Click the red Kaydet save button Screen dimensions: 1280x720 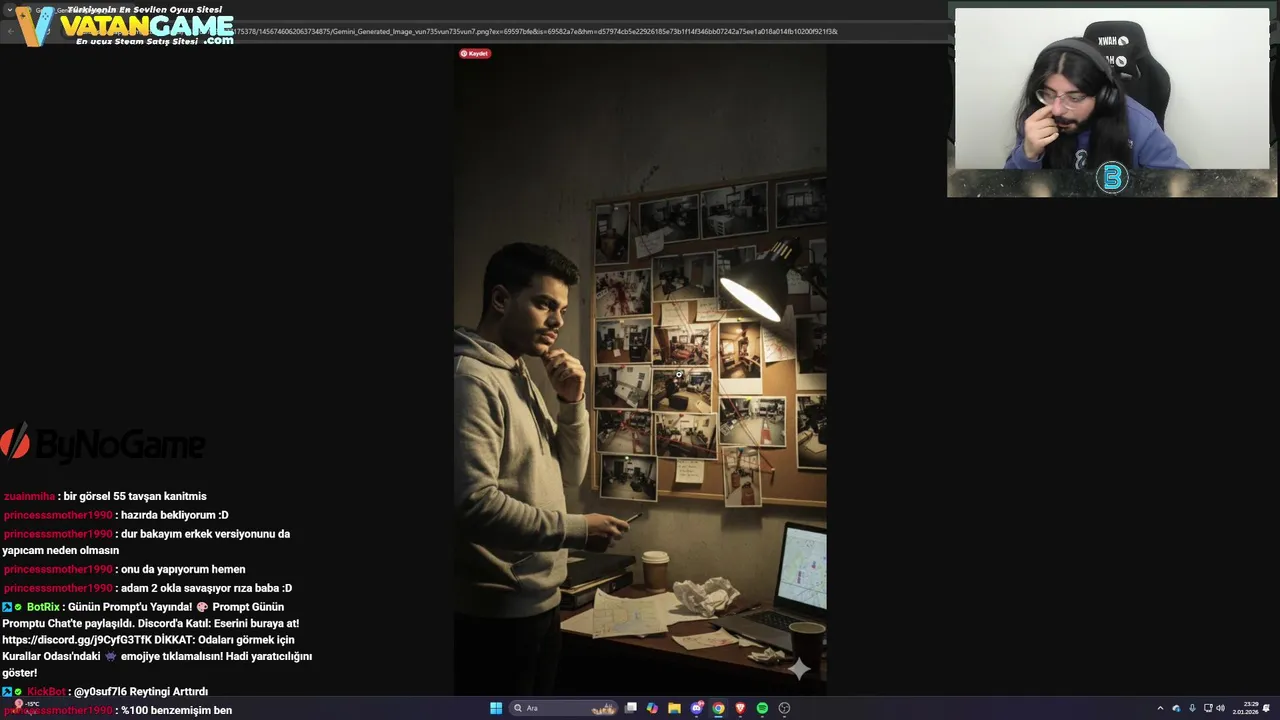474,53
